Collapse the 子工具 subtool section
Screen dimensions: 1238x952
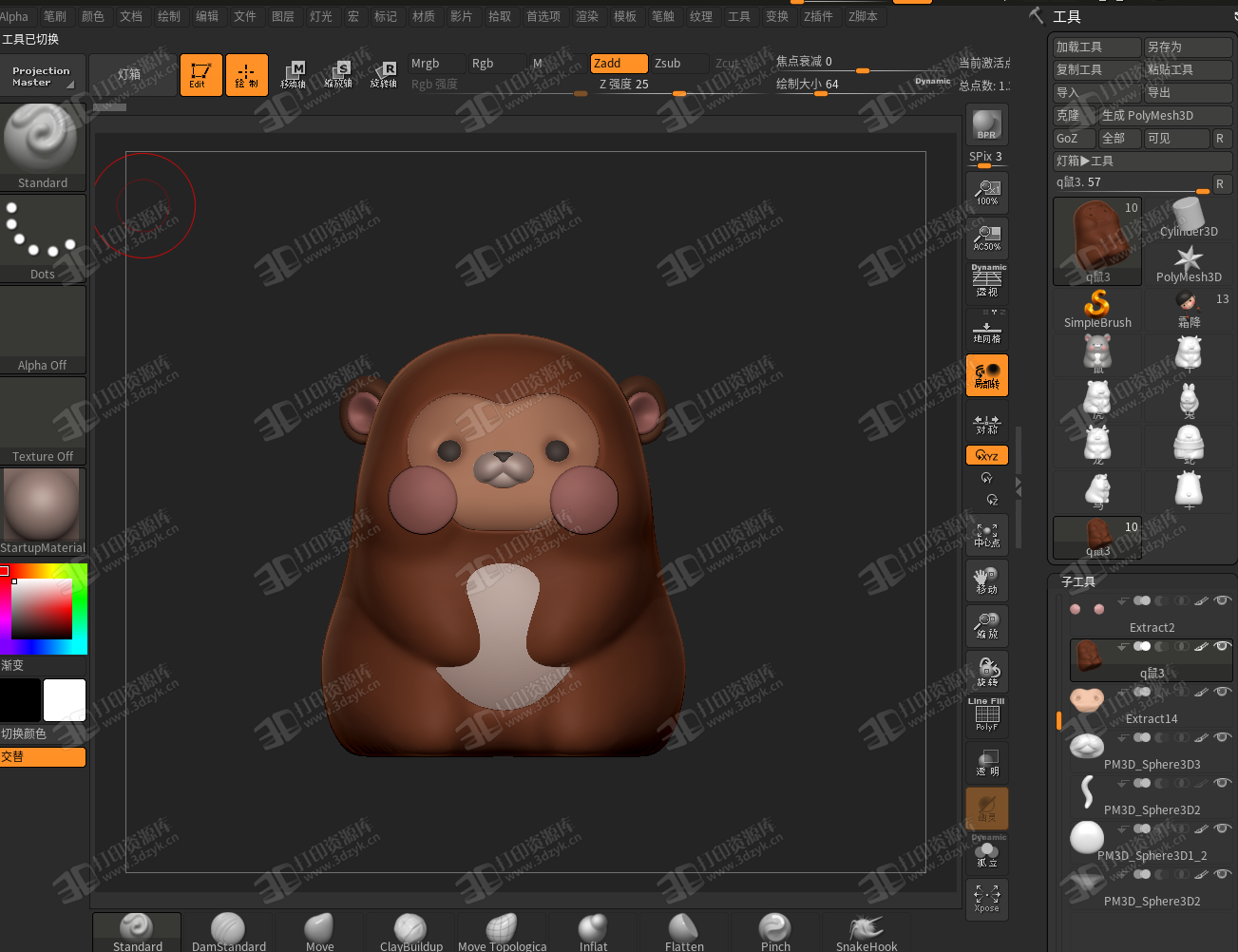coord(1077,581)
